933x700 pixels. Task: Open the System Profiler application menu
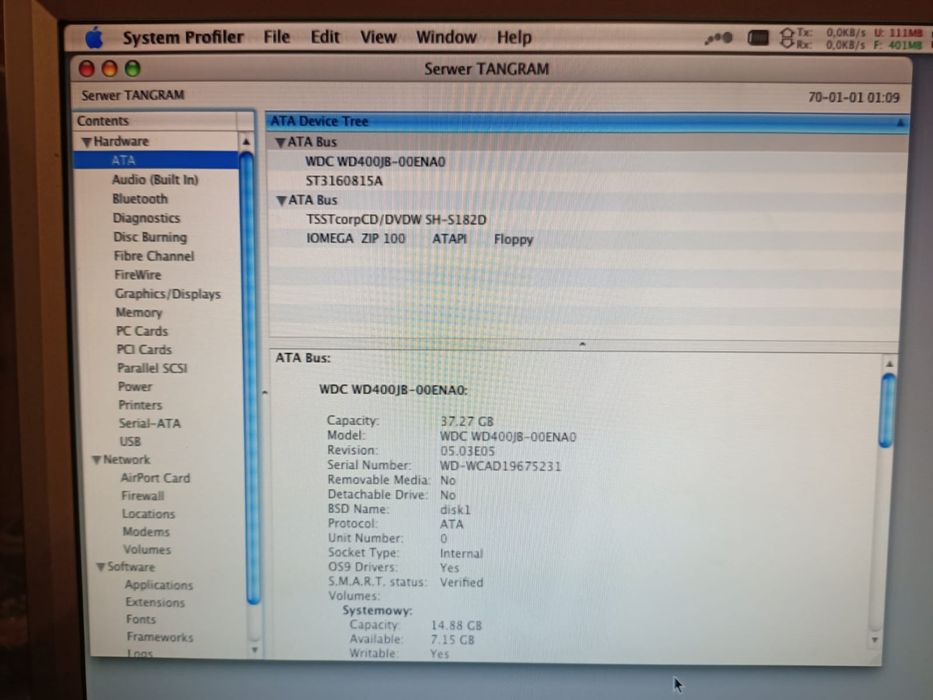183,38
